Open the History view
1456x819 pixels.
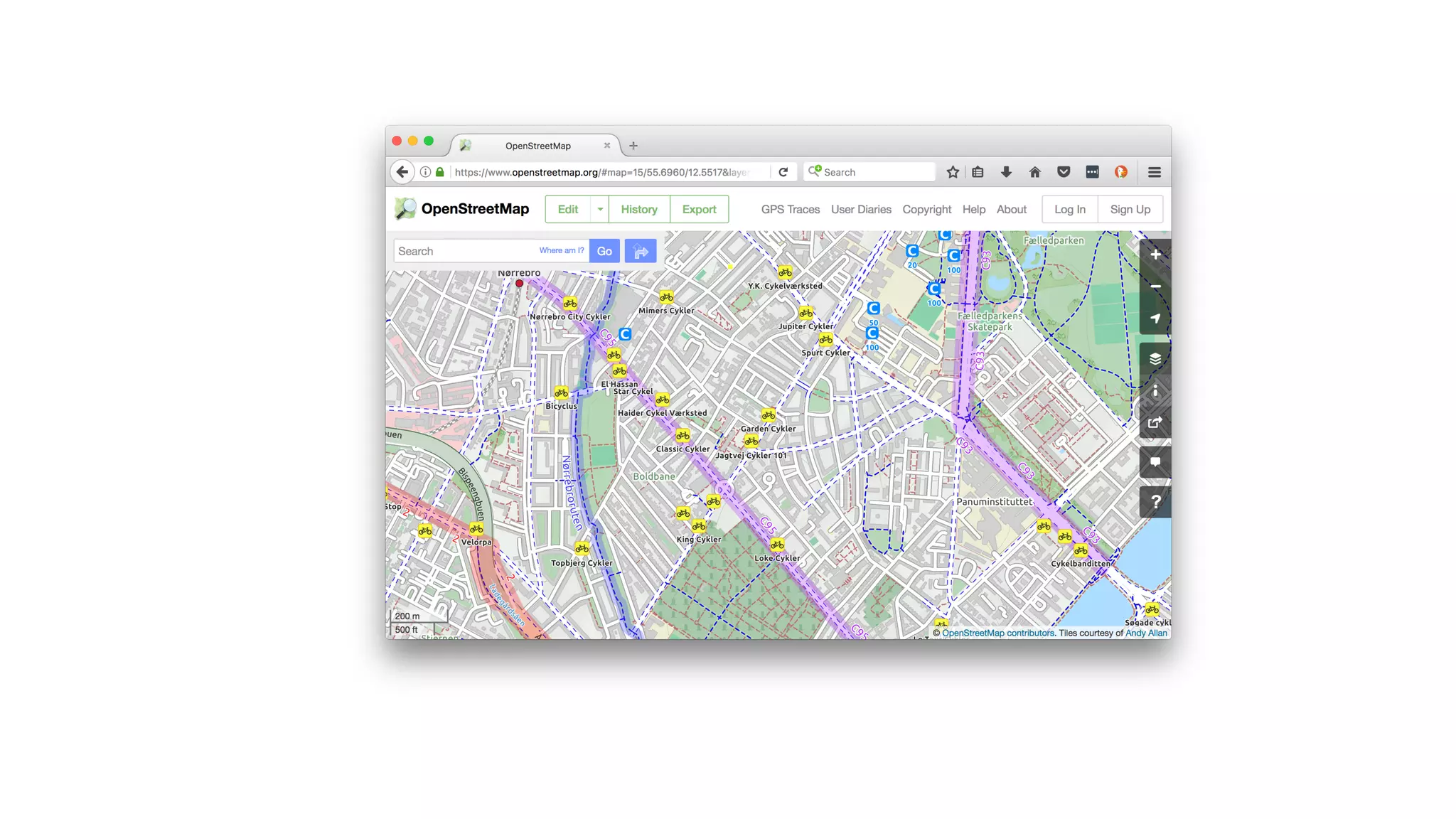click(639, 209)
